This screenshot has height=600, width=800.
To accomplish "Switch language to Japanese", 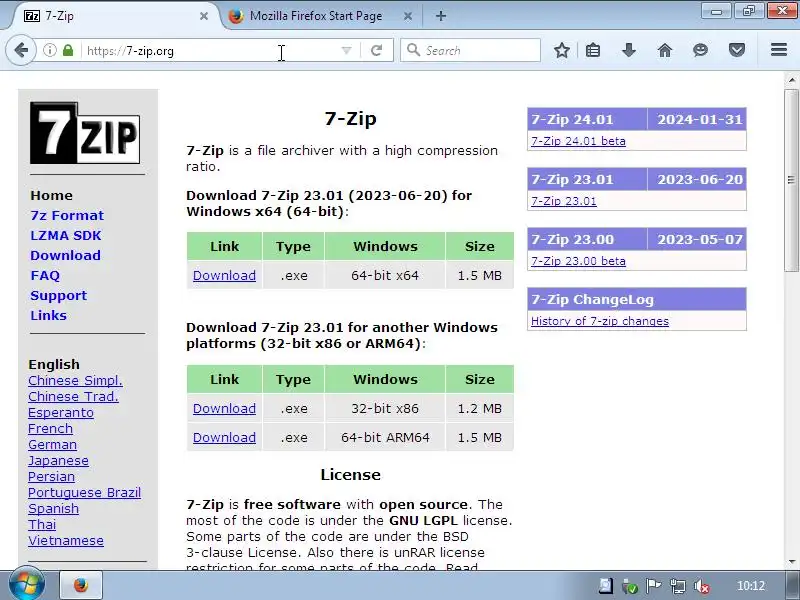I will pyautogui.click(x=58, y=461).
